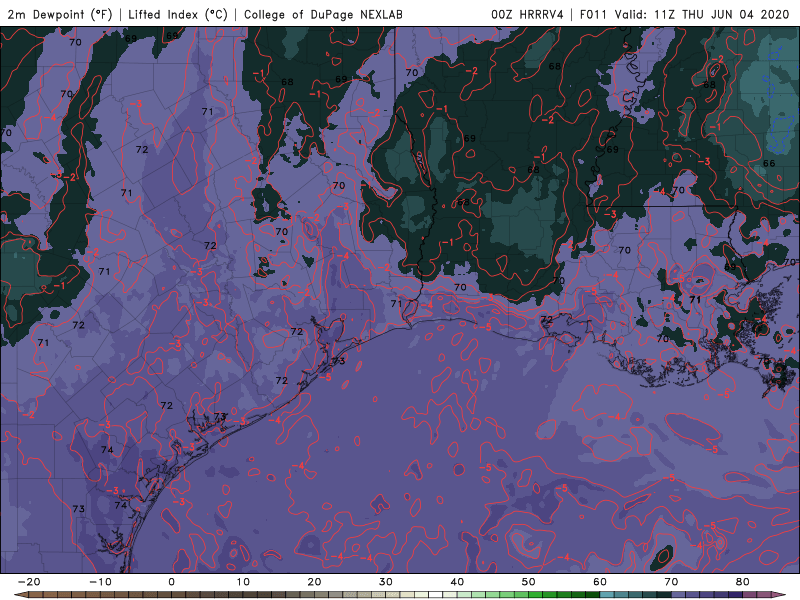This screenshot has width=800, height=600.
Task: Click the "10" color scale tick label
Action: (243, 582)
